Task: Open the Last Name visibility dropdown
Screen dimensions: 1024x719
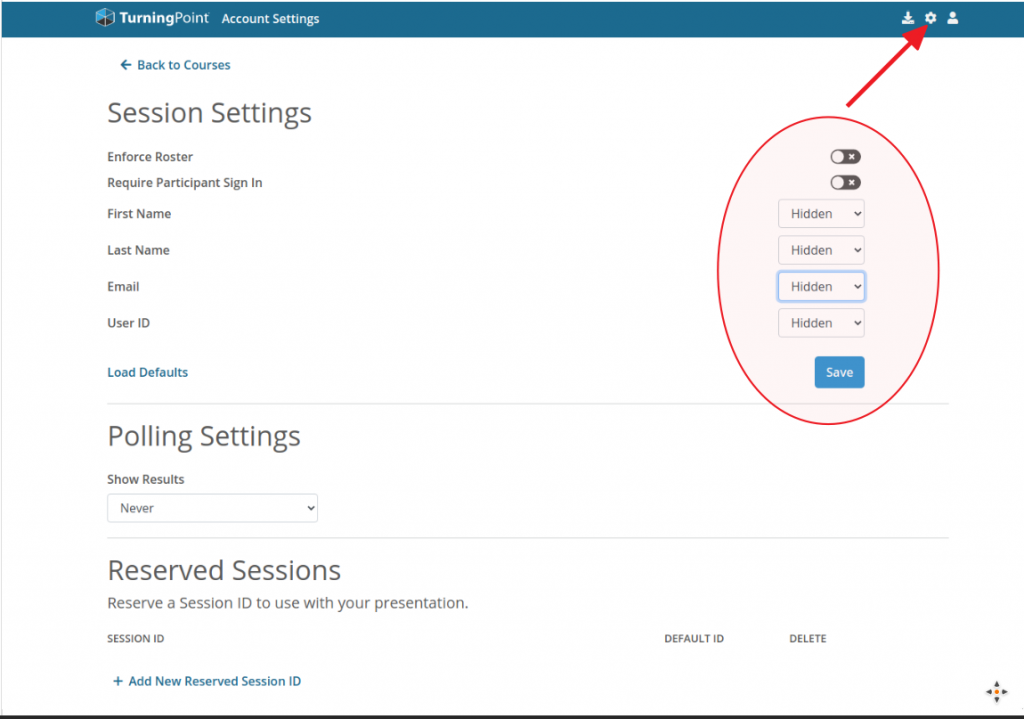Action: [x=821, y=250]
